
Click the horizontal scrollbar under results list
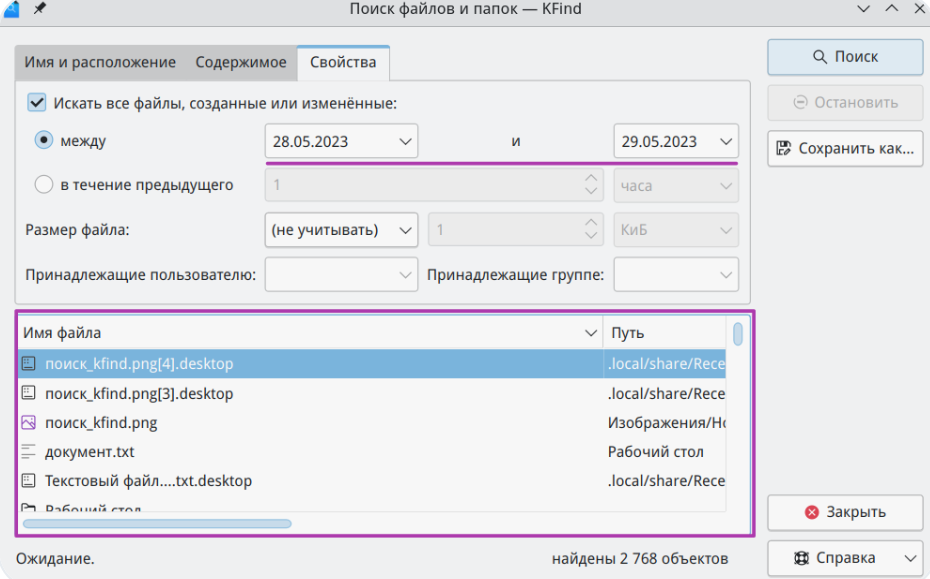(x=157, y=523)
